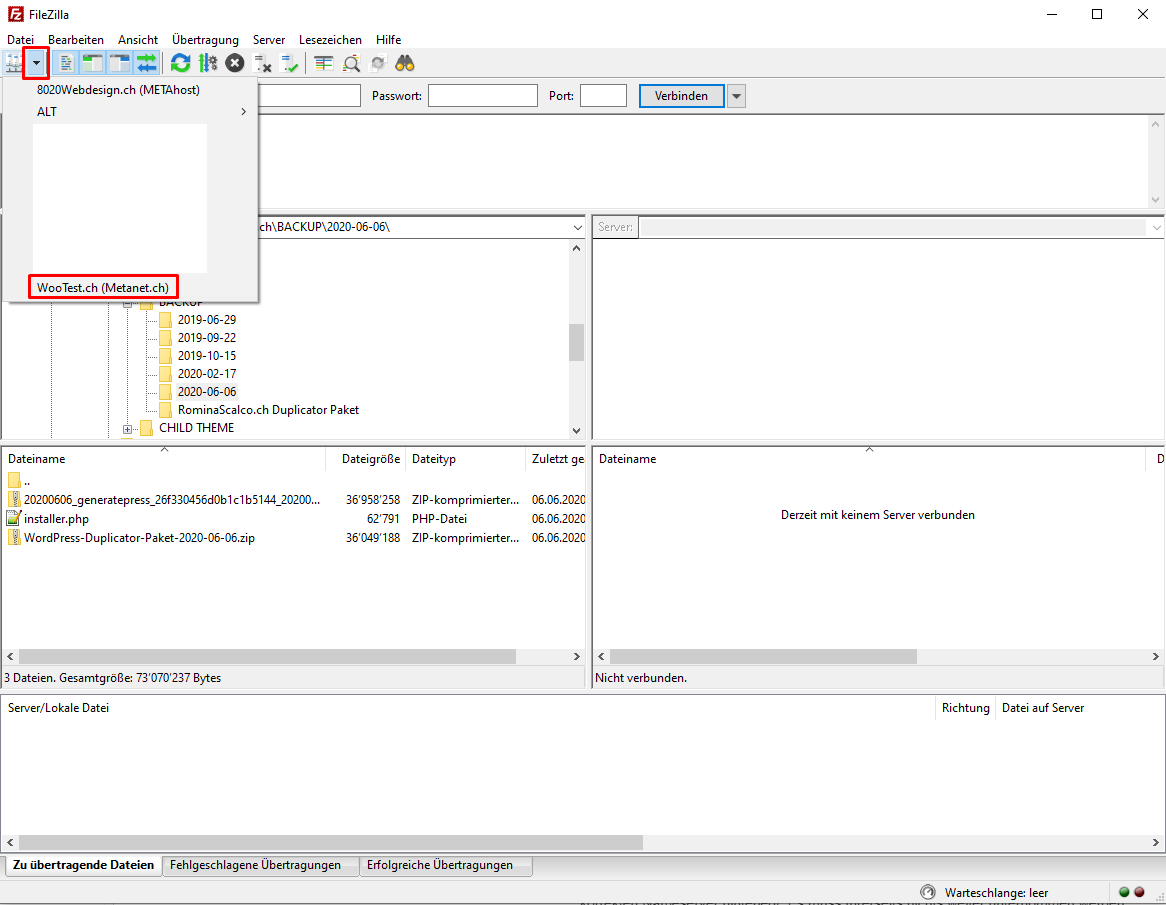Click the disconnect from server icon
Screen dimensions: 1166x905
(x=262, y=63)
